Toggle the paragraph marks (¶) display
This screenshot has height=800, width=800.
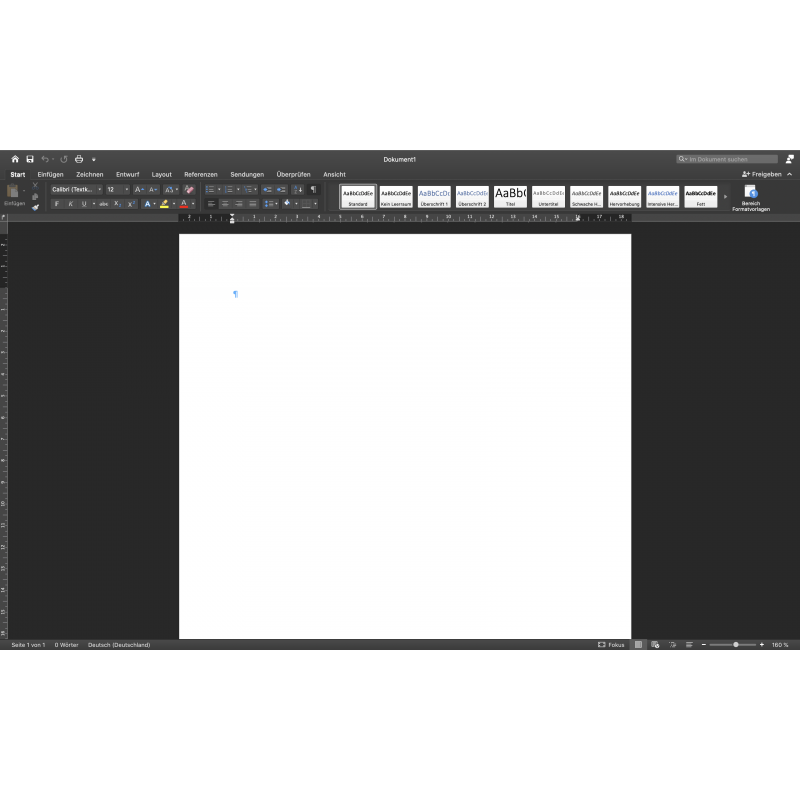(313, 189)
